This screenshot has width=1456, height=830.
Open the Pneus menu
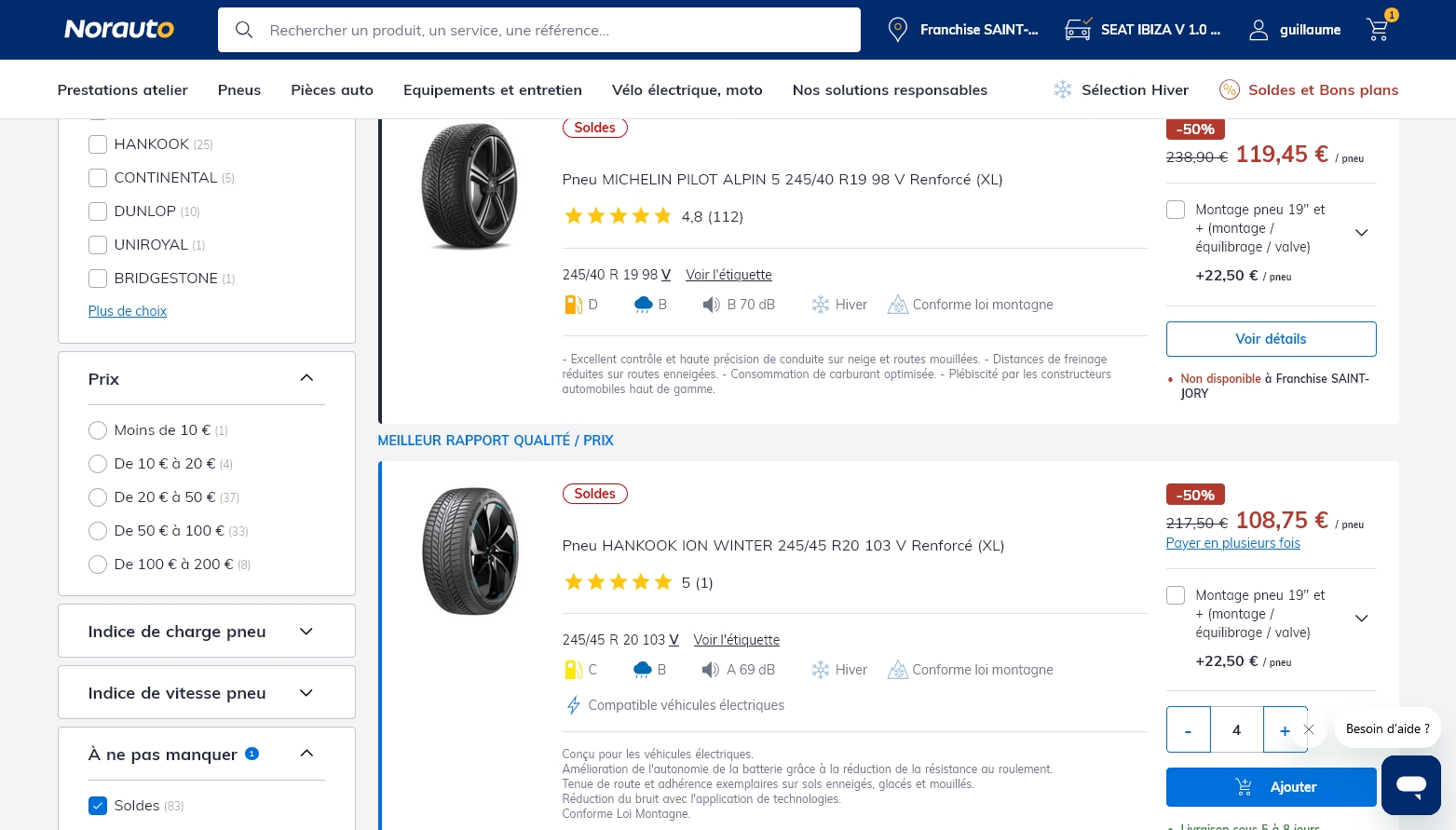[239, 89]
